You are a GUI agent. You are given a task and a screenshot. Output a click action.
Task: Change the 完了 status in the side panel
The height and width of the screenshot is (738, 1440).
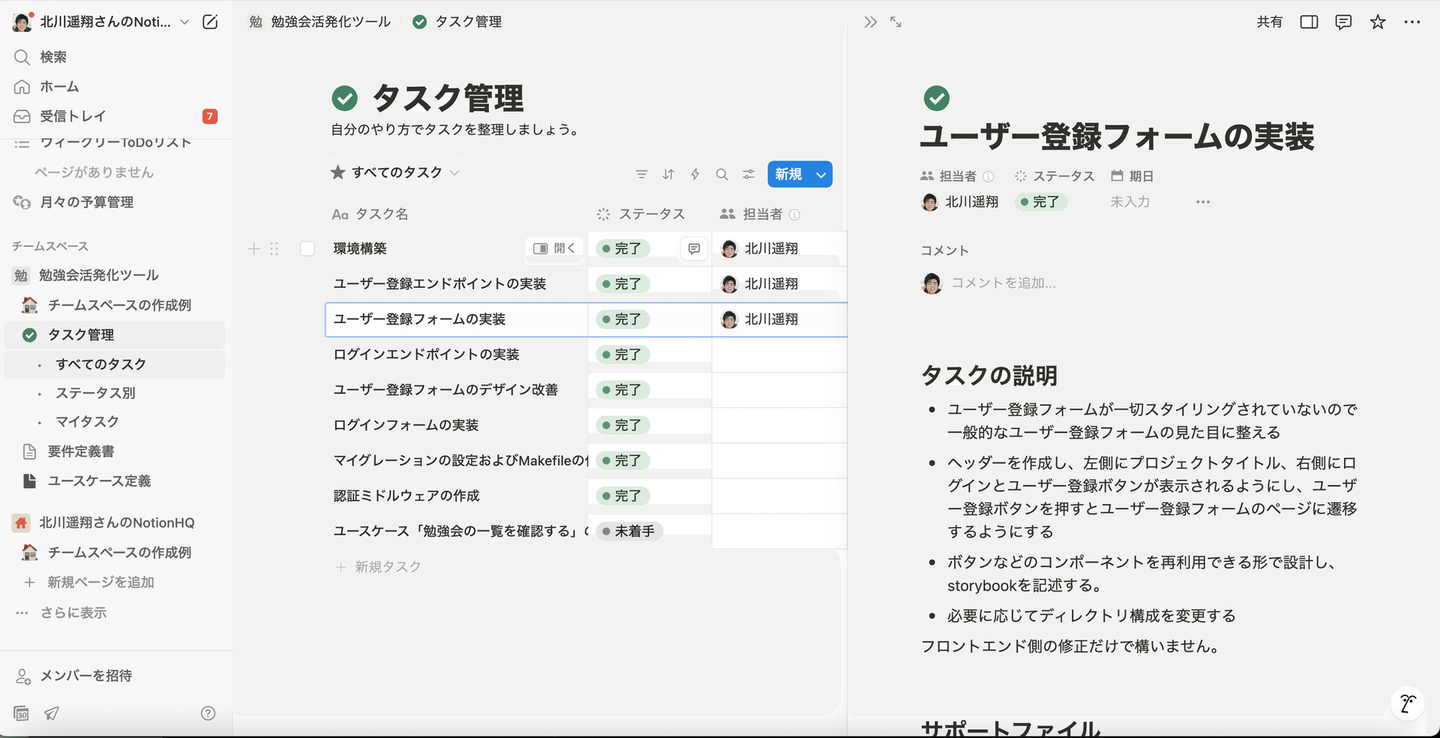(1041, 202)
